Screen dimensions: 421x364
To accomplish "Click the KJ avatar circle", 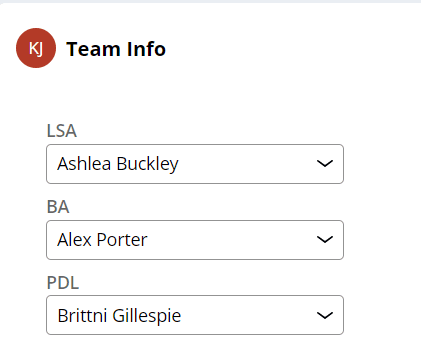I will coord(36,48).
